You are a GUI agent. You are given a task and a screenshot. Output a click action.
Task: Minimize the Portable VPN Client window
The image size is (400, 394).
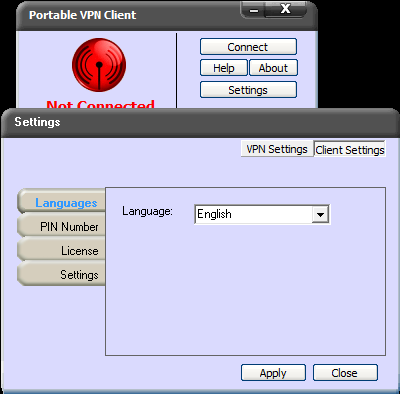pos(253,10)
